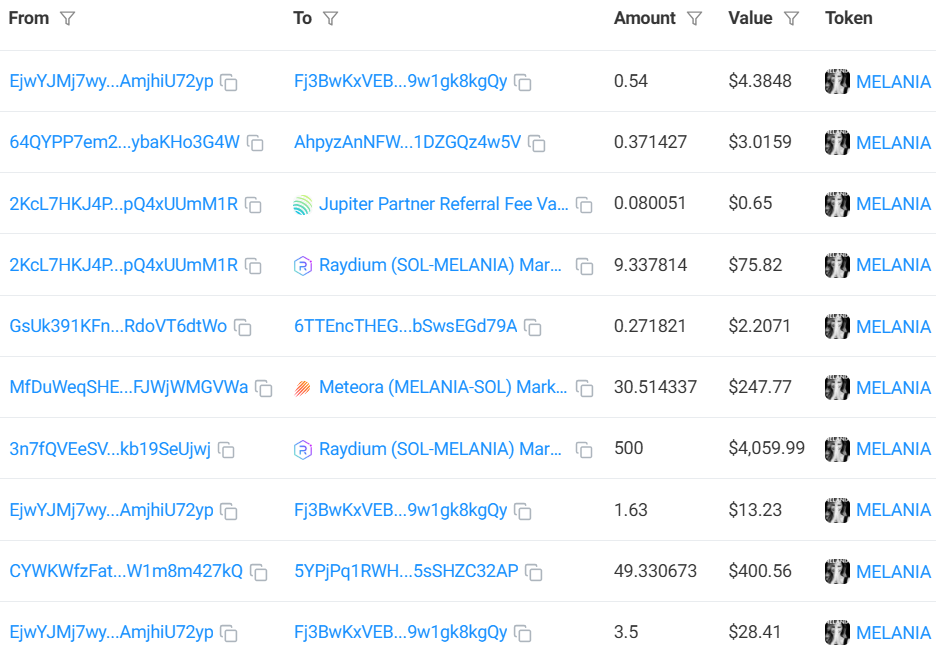Open the 5YPjPq1RWH...5sSHZC32AP recipient address
Image resolution: width=936 pixels, height=652 pixels.
coord(406,571)
